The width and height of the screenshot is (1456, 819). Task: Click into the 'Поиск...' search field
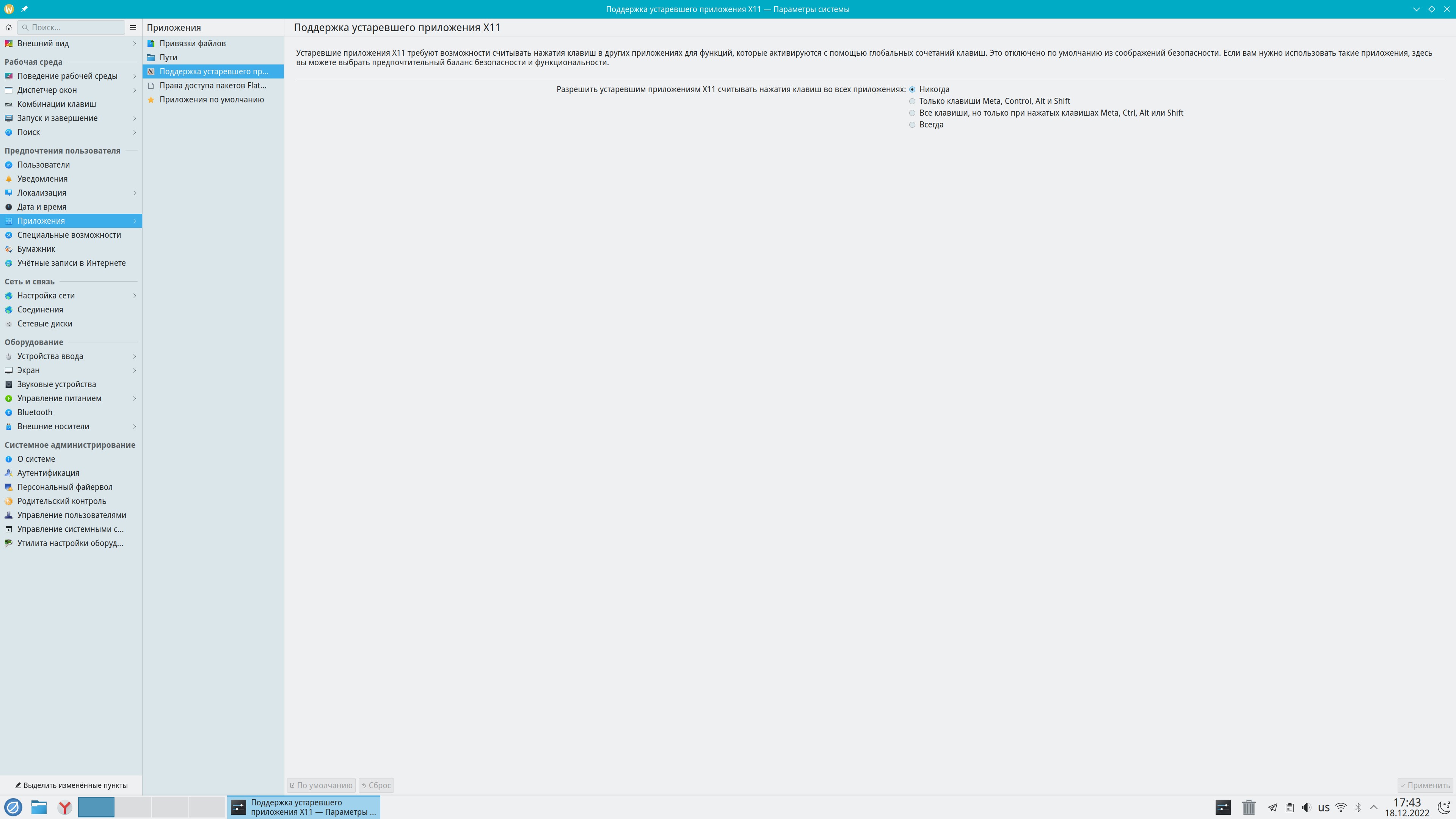[x=74, y=27]
